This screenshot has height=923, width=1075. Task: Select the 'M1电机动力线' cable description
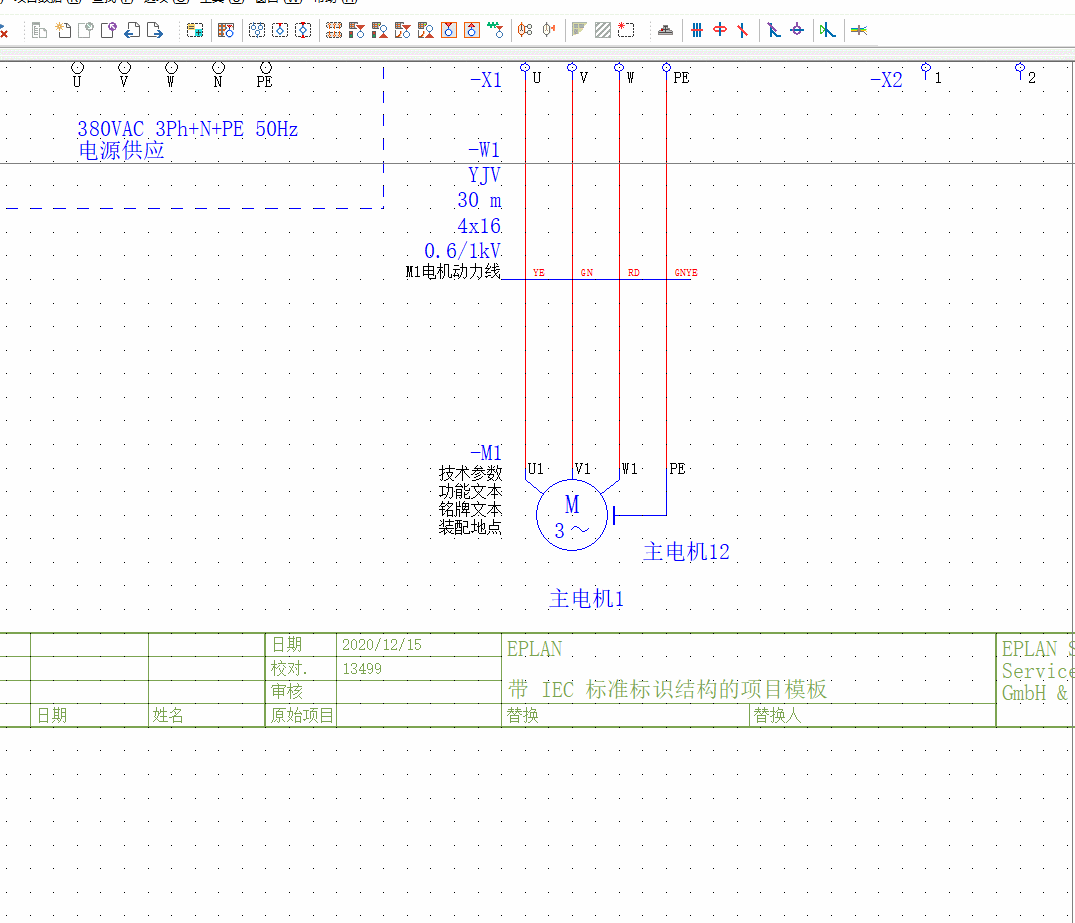point(453,272)
